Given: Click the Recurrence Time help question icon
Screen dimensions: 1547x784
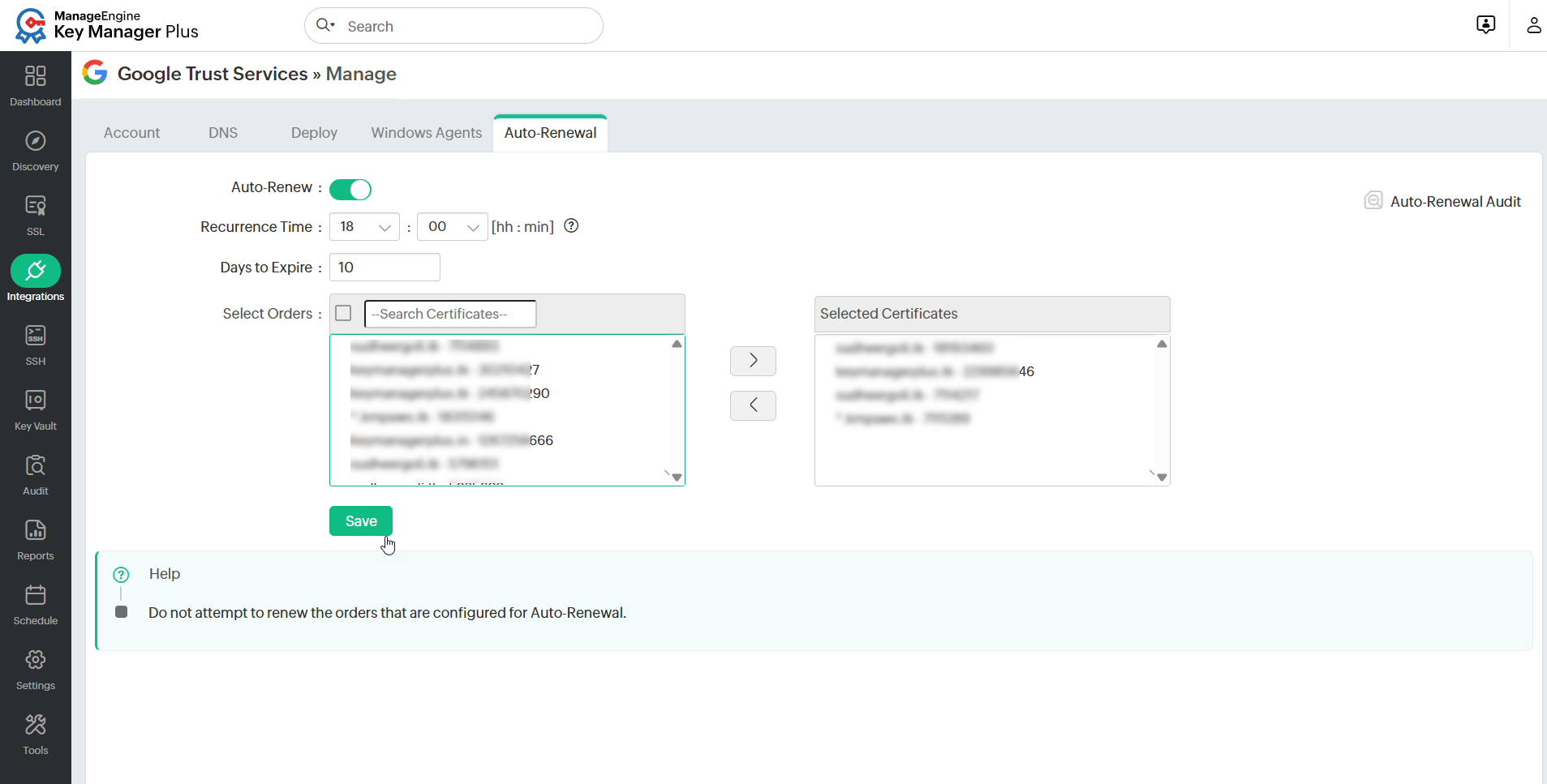Looking at the screenshot, I should 571,226.
